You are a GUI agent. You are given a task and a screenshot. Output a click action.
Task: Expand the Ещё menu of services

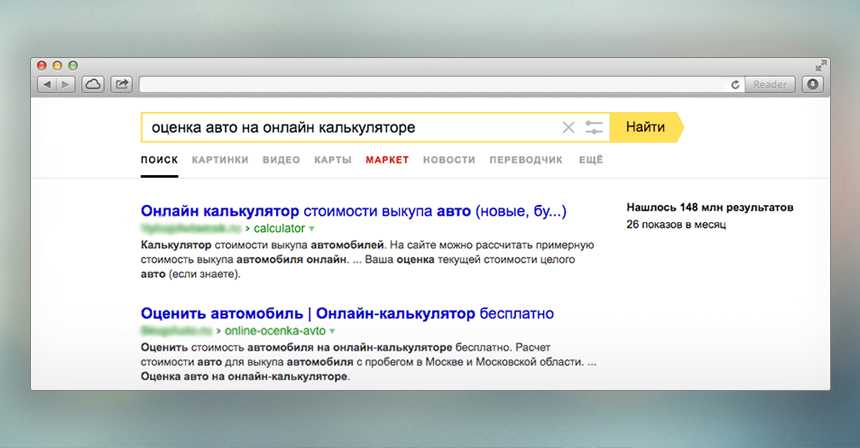tap(590, 160)
